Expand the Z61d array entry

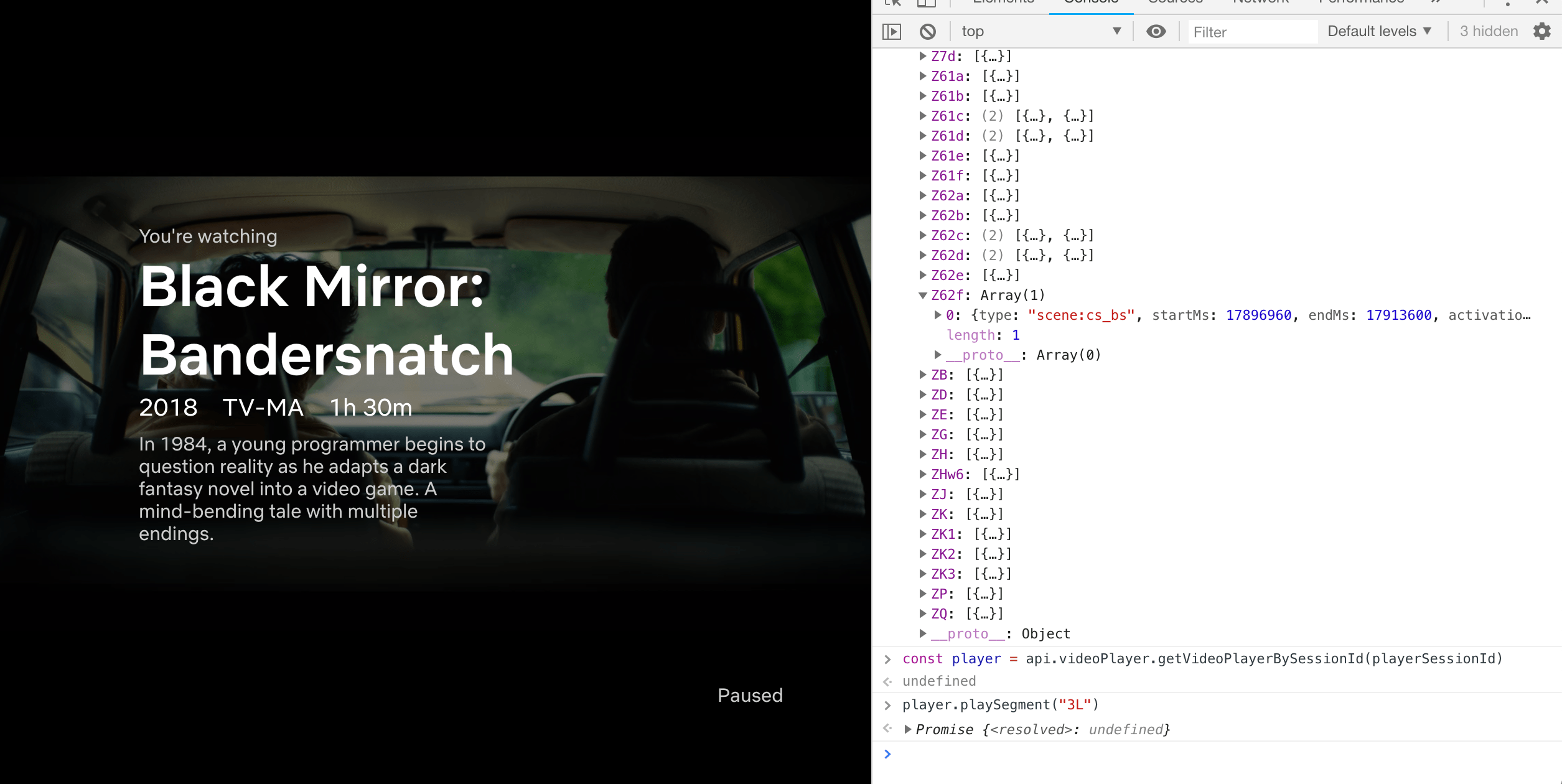pos(923,136)
